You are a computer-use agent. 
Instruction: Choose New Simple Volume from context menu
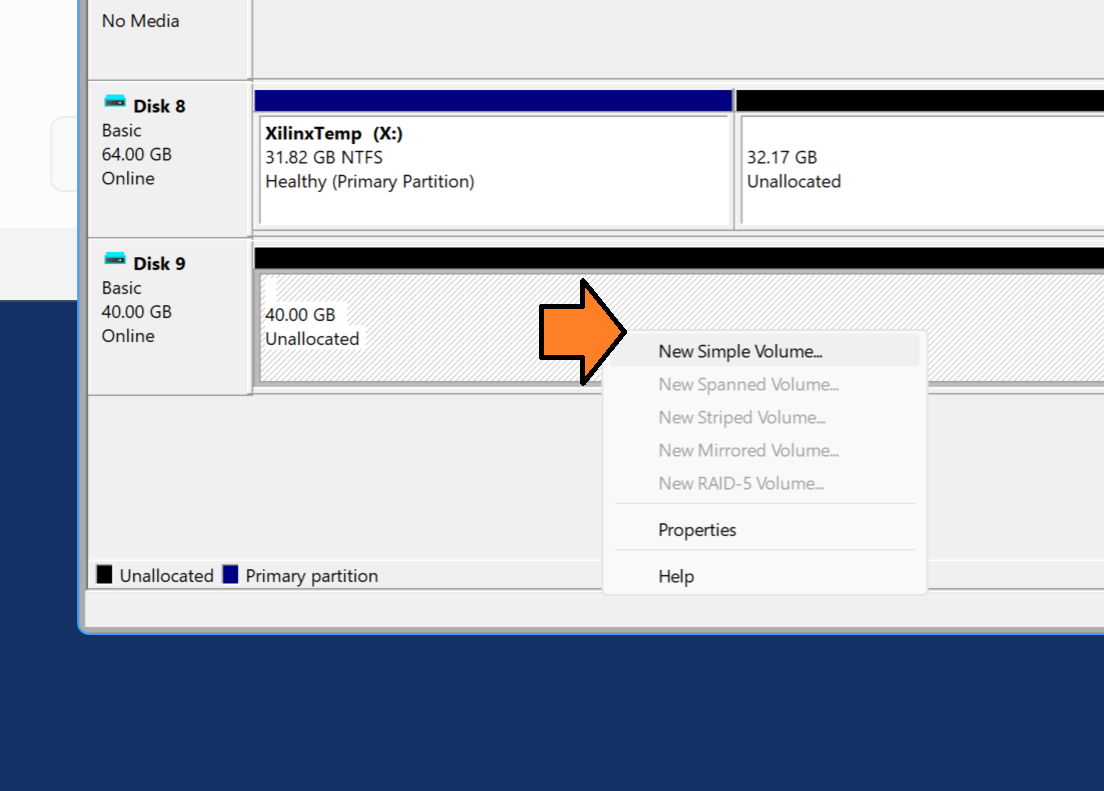point(740,352)
